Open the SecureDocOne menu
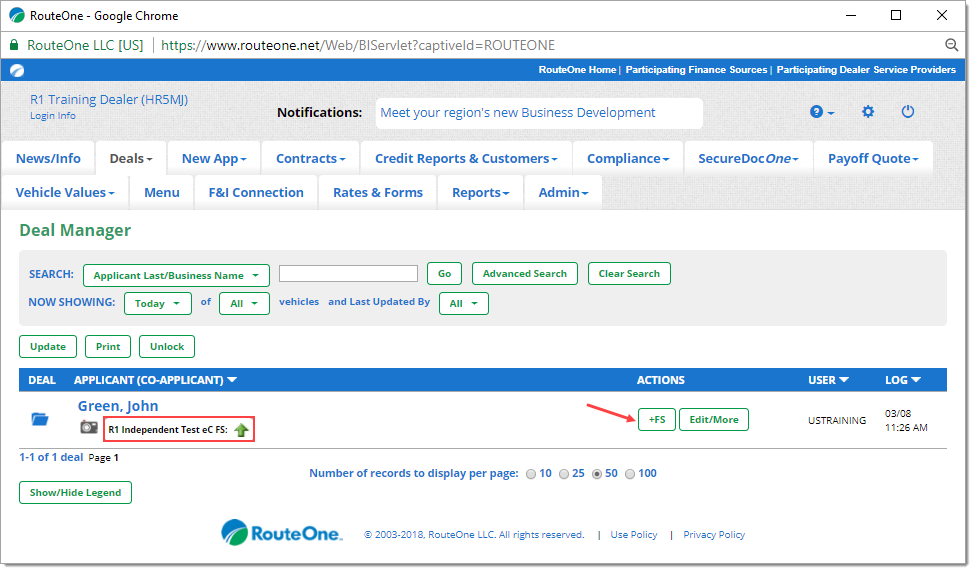 click(748, 158)
